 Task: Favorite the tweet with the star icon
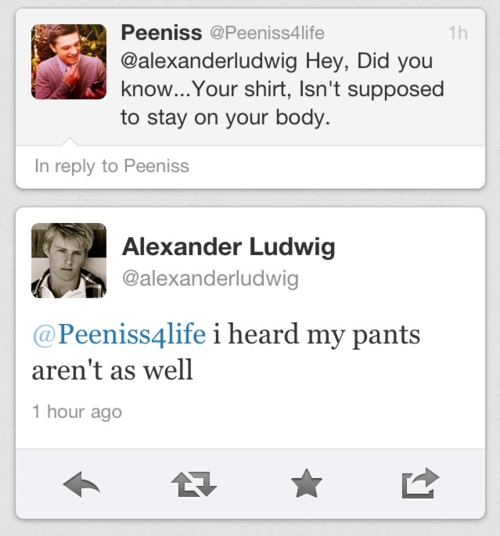point(307,483)
